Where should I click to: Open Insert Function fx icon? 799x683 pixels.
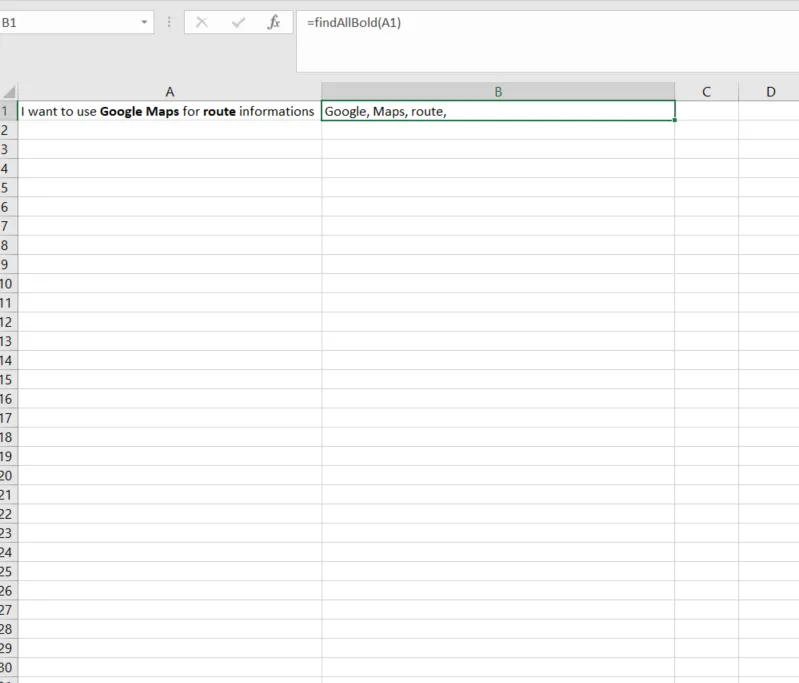tap(274, 22)
